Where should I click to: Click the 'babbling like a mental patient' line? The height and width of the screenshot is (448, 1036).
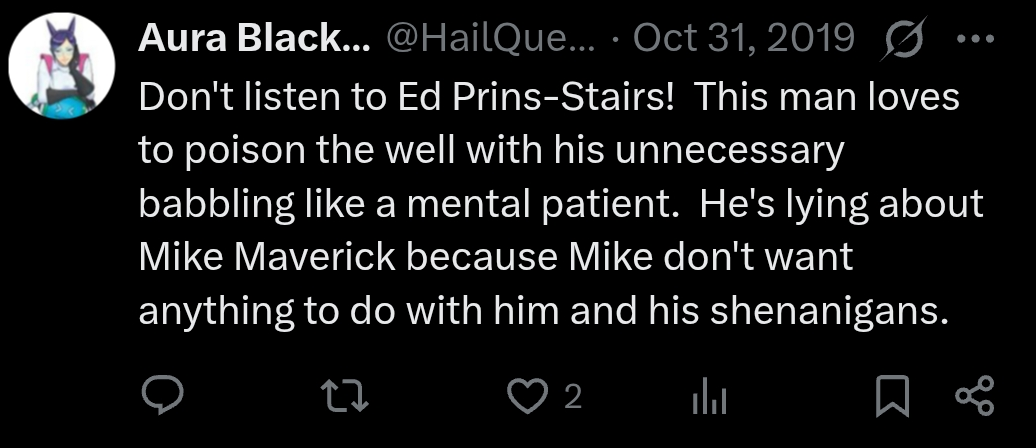click(400, 204)
